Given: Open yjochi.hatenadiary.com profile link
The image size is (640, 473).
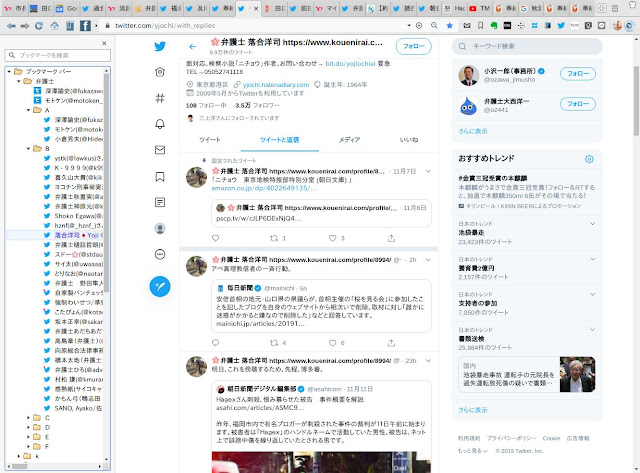Looking at the screenshot, I should pyautogui.click(x=276, y=85).
